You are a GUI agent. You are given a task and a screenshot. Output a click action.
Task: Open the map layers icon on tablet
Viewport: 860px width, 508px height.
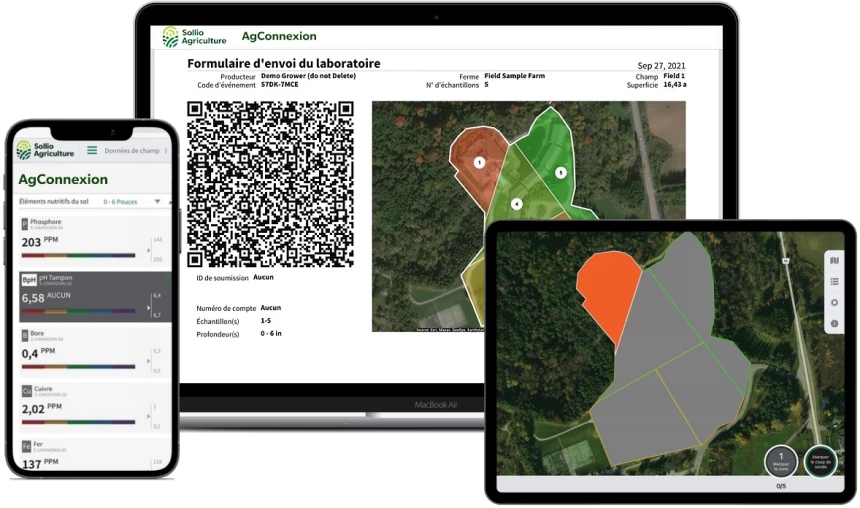pyautogui.click(x=834, y=261)
